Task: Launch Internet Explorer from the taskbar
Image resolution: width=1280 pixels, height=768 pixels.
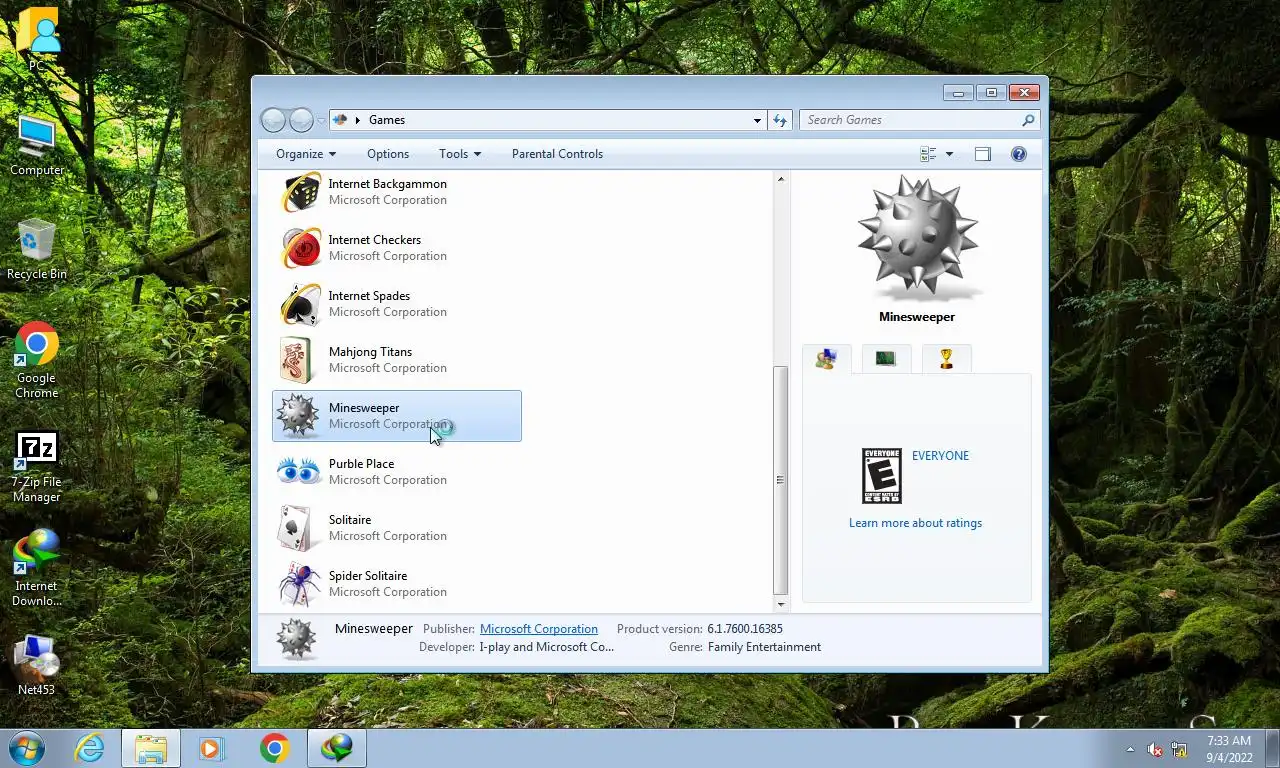Action: (x=89, y=748)
